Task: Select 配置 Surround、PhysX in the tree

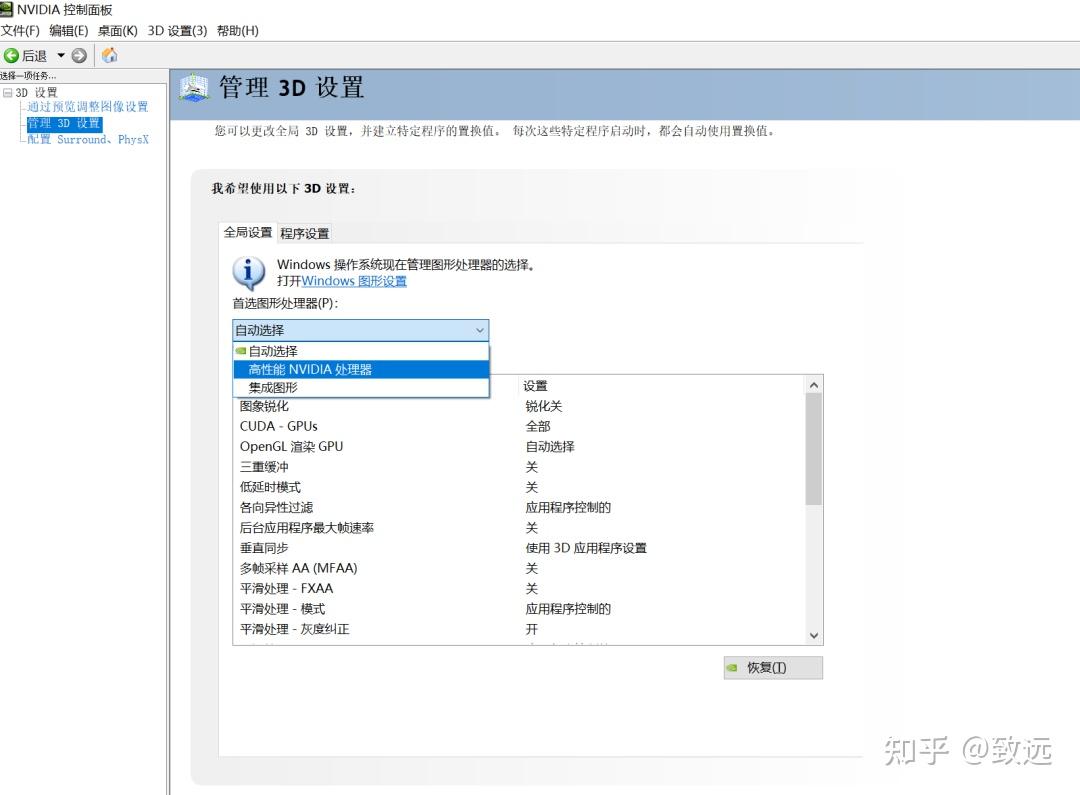Action: (88, 139)
